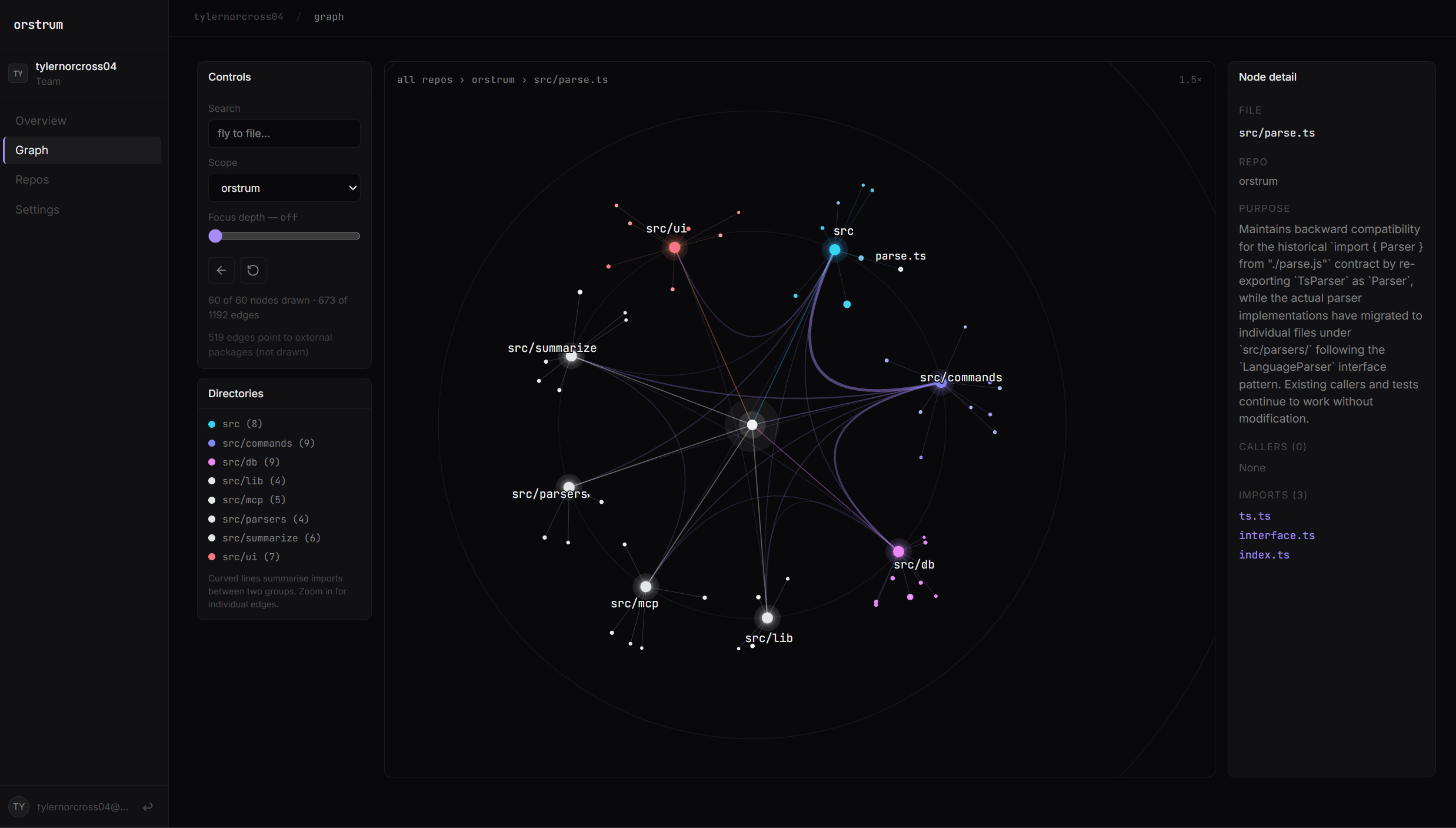Click the 'fly to file...' search field

(284, 134)
